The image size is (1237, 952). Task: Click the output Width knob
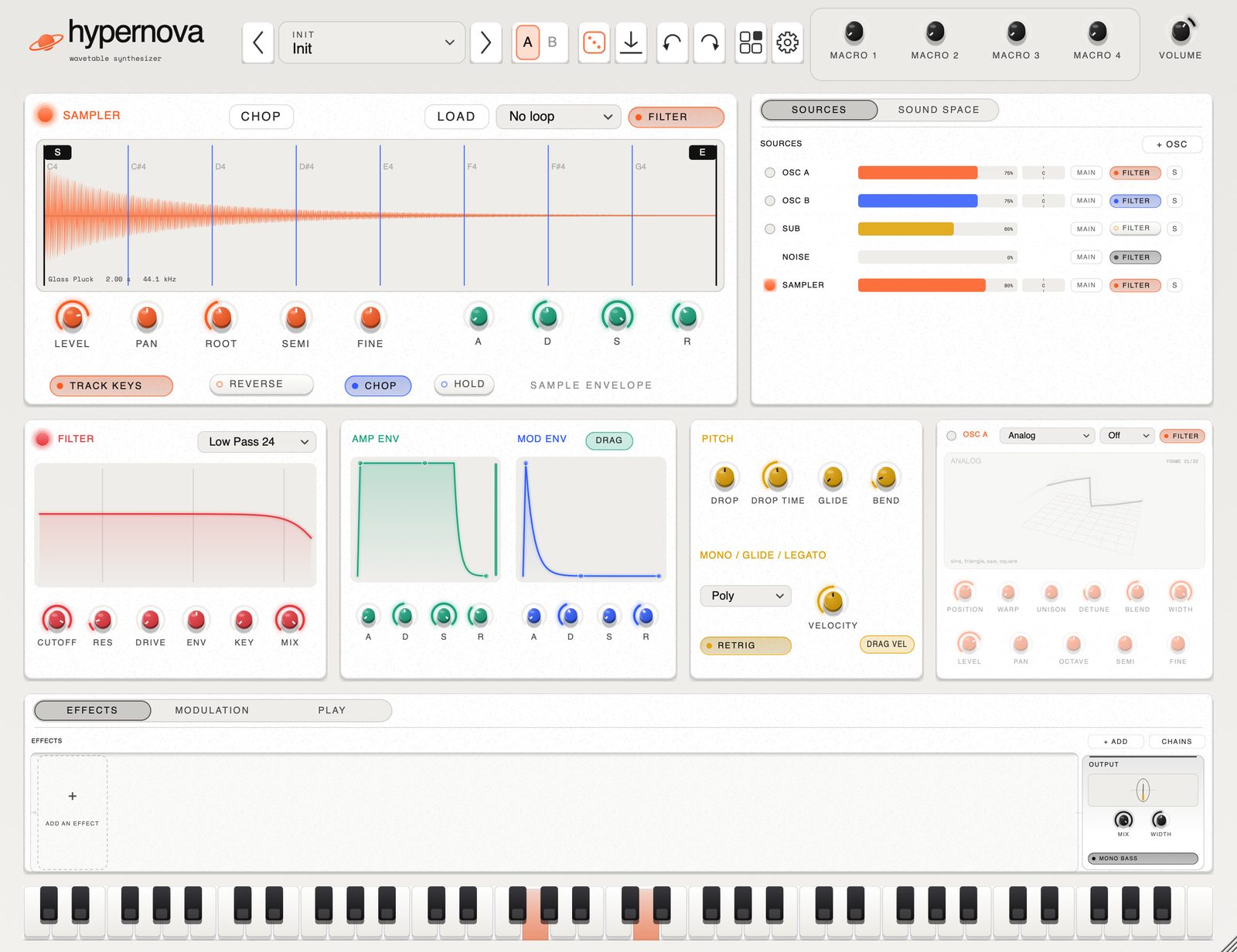1160,820
